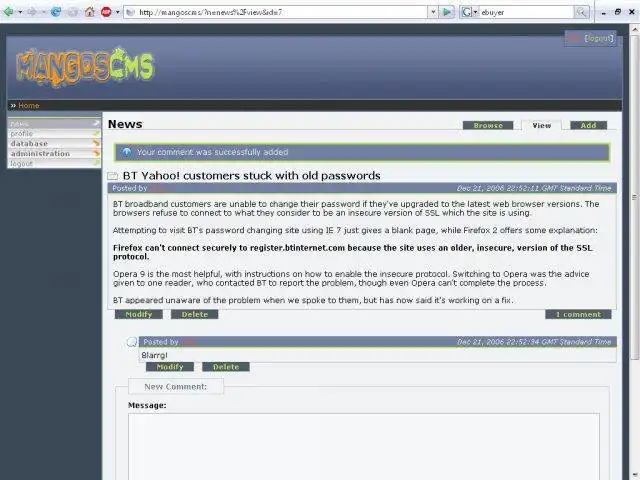The image size is (640, 480).
Task: Click the bold 'Firefox can't connect securely' paragraph
Action: [x=353, y=252]
